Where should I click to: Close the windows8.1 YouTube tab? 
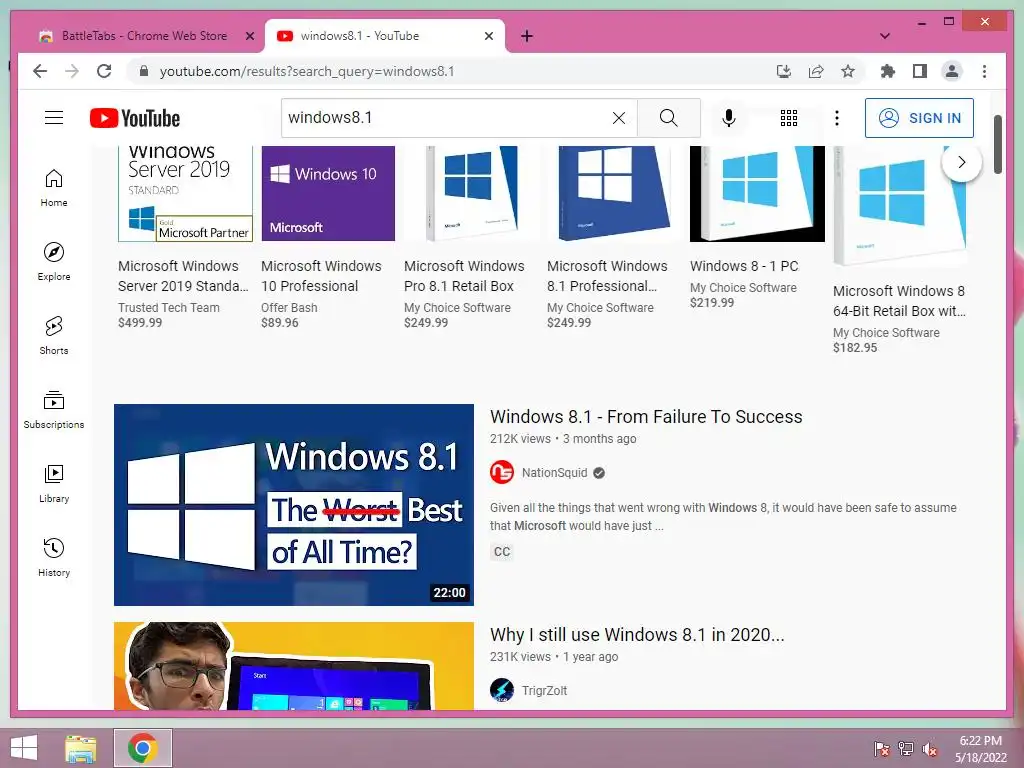488,36
